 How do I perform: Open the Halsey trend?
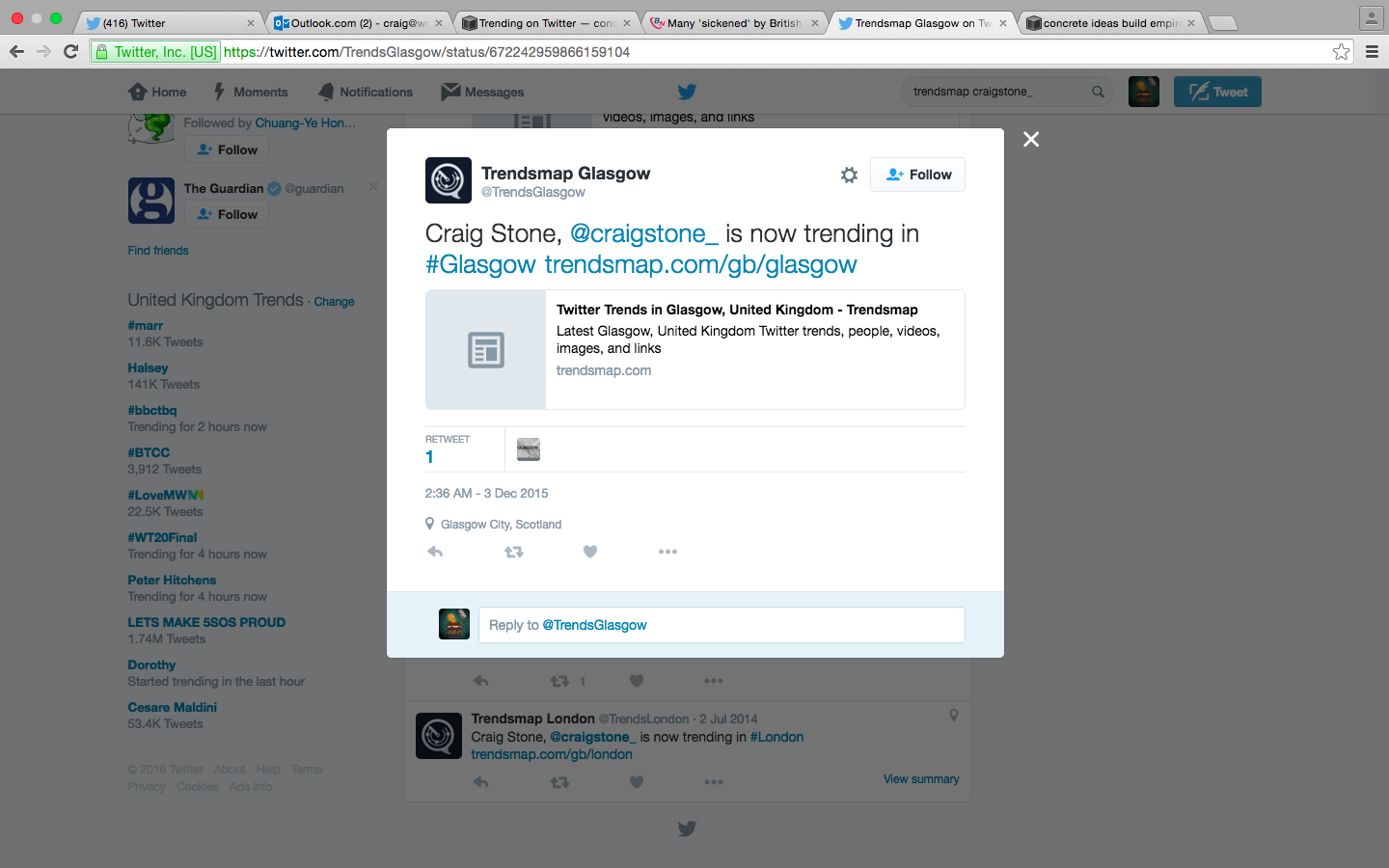click(x=148, y=368)
